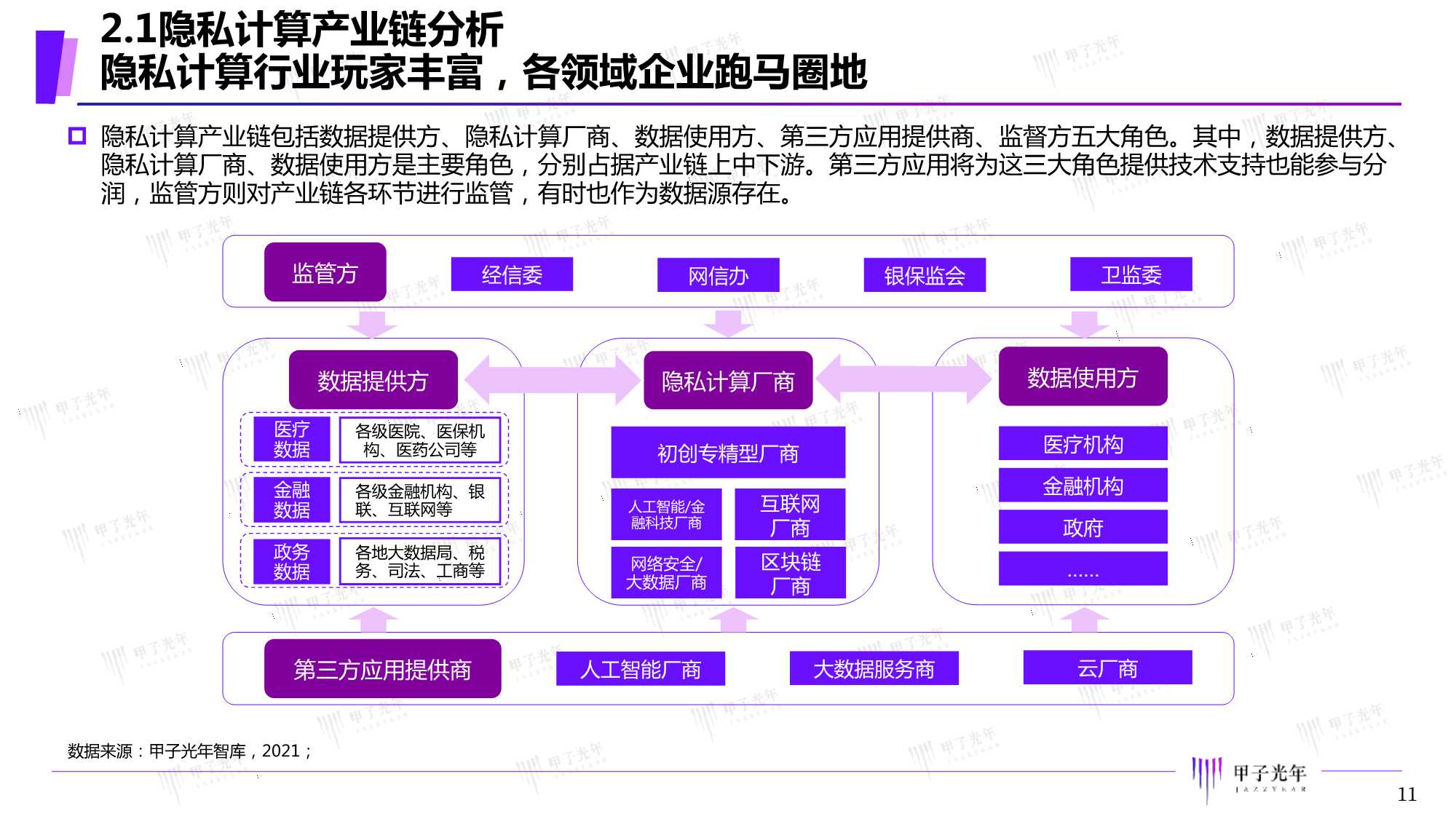Click the 医疗数据 box
This screenshot has height=819, width=1456.
tap(291, 440)
